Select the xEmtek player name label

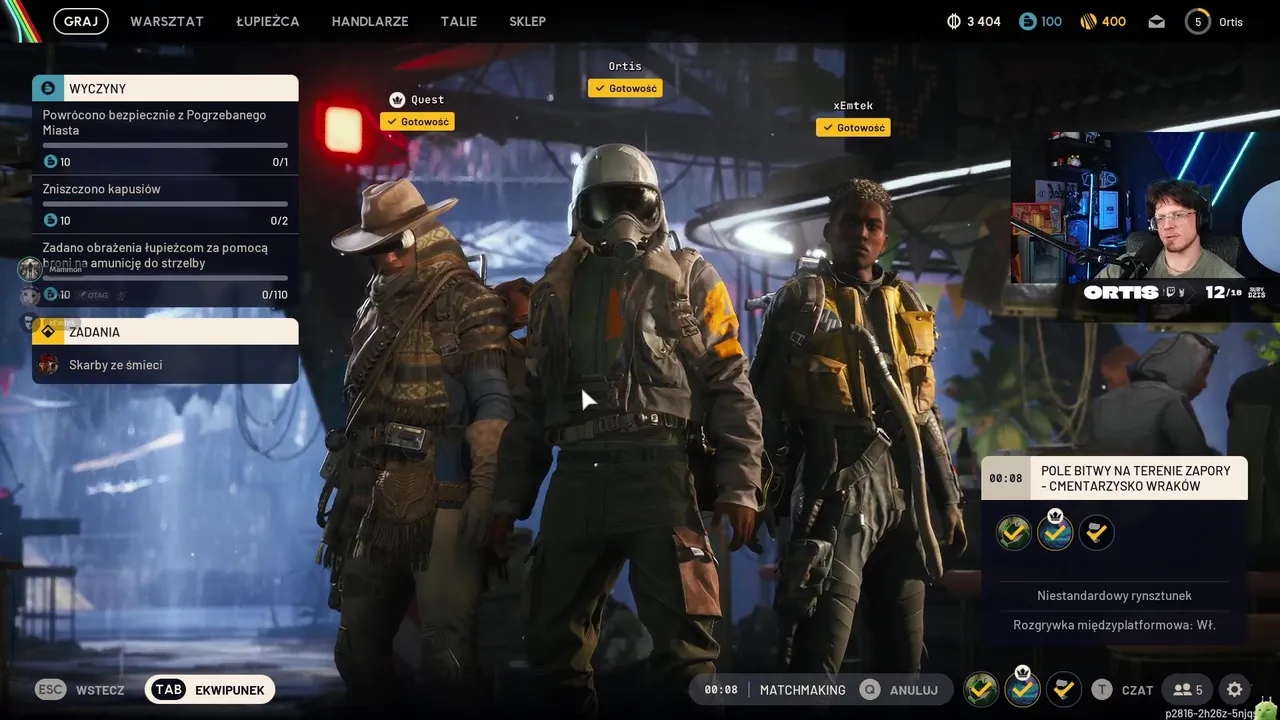(x=853, y=105)
